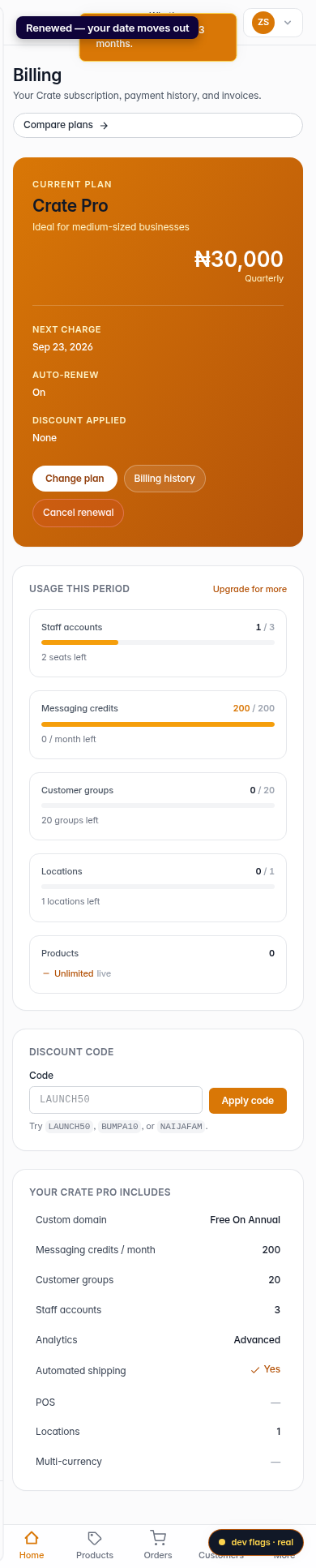Image resolution: width=316 pixels, height=1568 pixels.
Task: Open the ZS account avatar menu
Action: [x=263, y=23]
